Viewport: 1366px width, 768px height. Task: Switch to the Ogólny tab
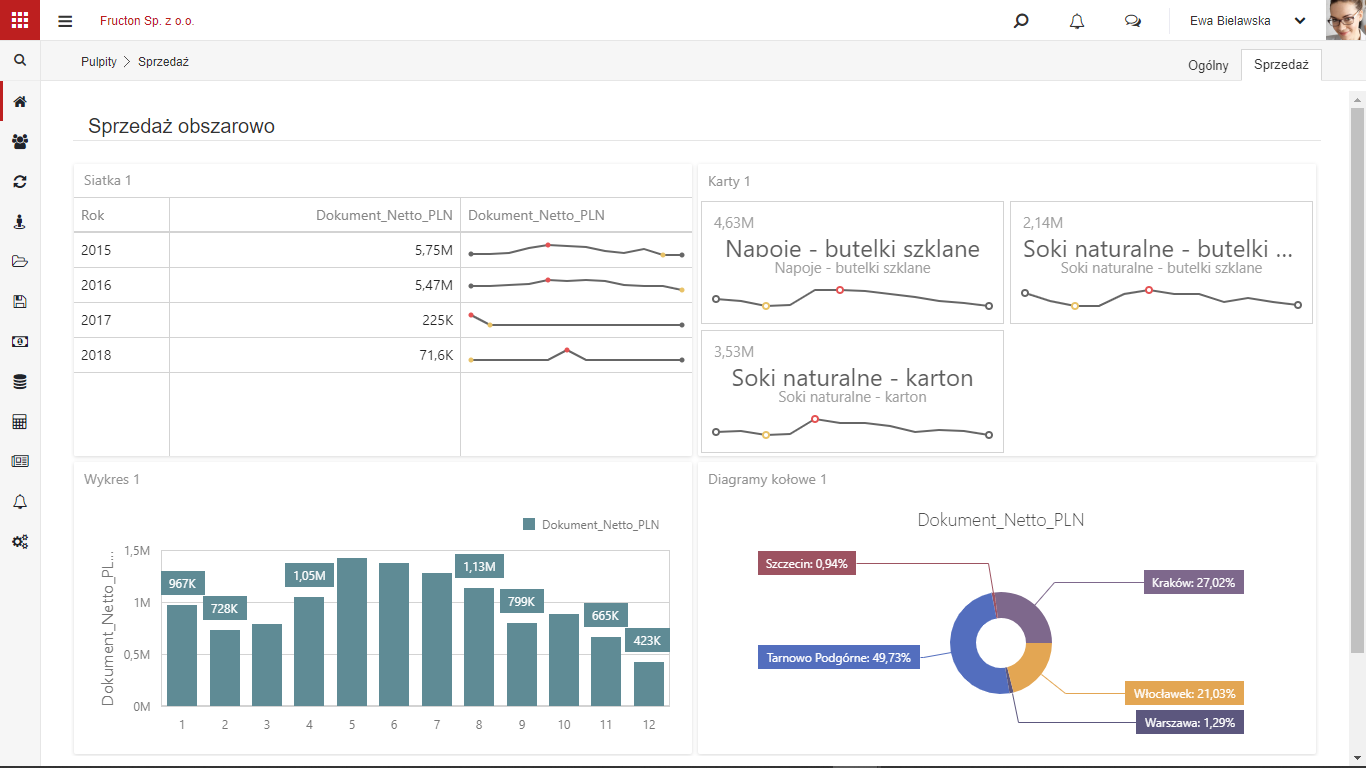(1208, 65)
